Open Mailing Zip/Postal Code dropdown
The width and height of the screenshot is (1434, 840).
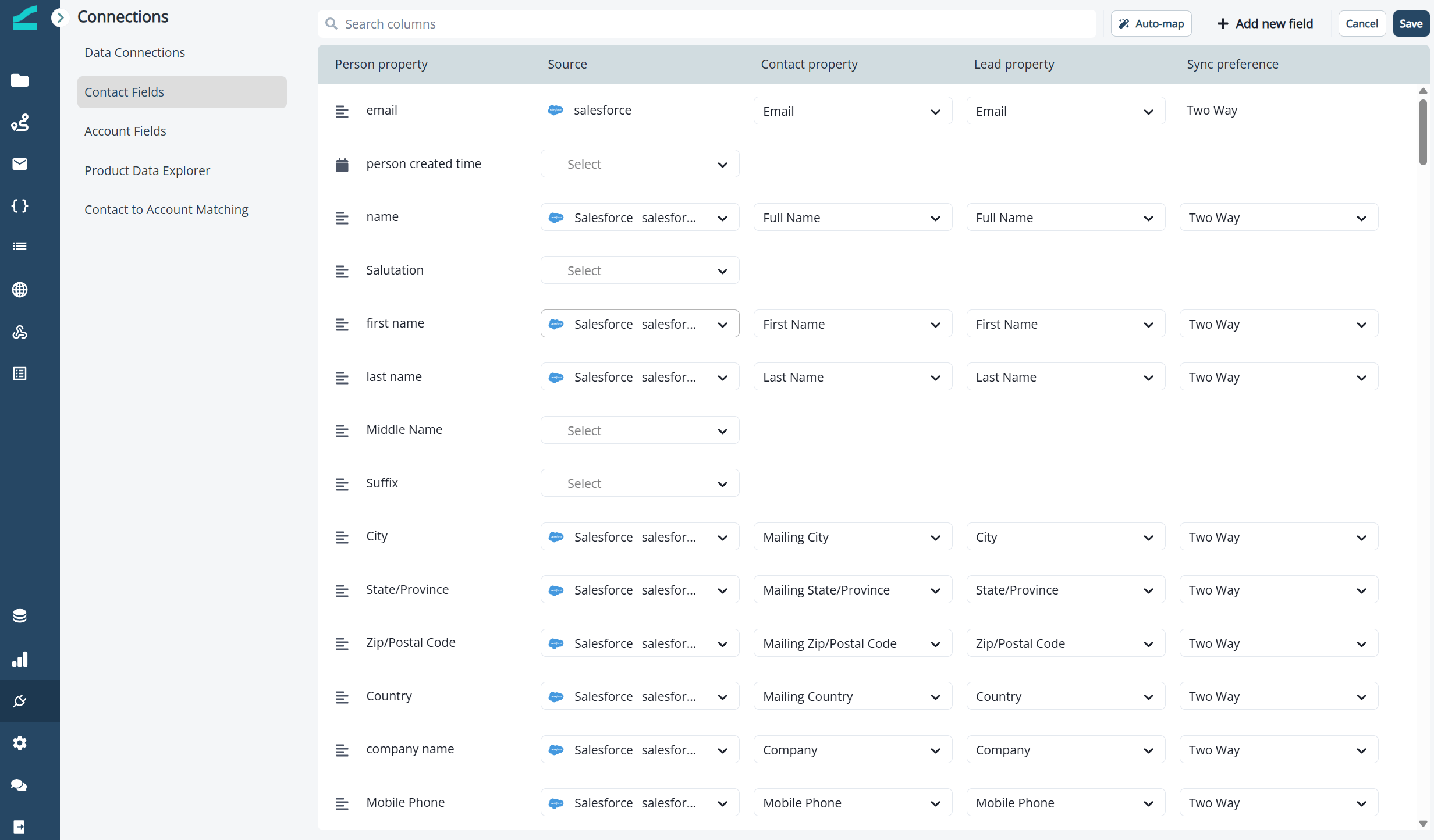point(853,643)
